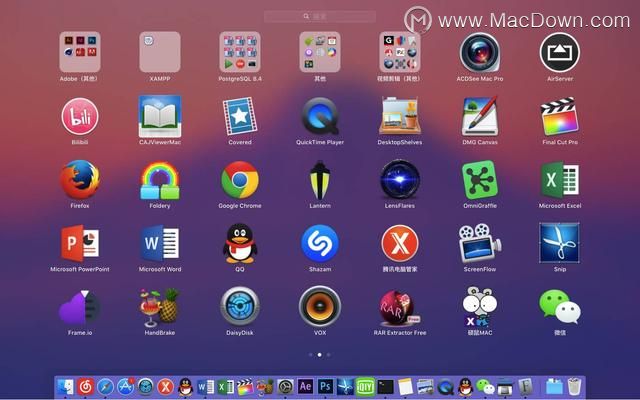This screenshot has height=400, width=640.
Task: Open the Foldery app
Action: [x=160, y=180]
